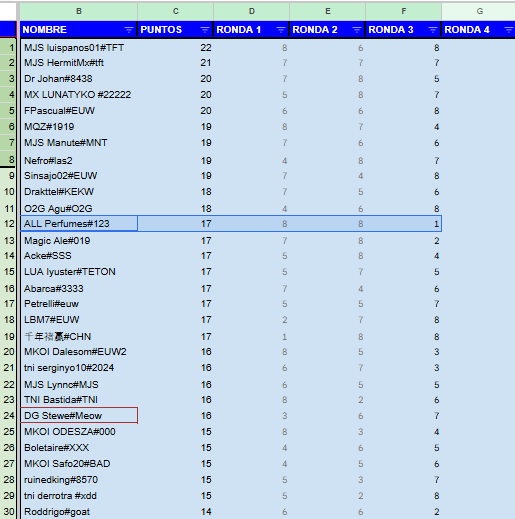The width and height of the screenshot is (515, 519).
Task: Select cell DG Stewe#Meow
Action: point(79,416)
